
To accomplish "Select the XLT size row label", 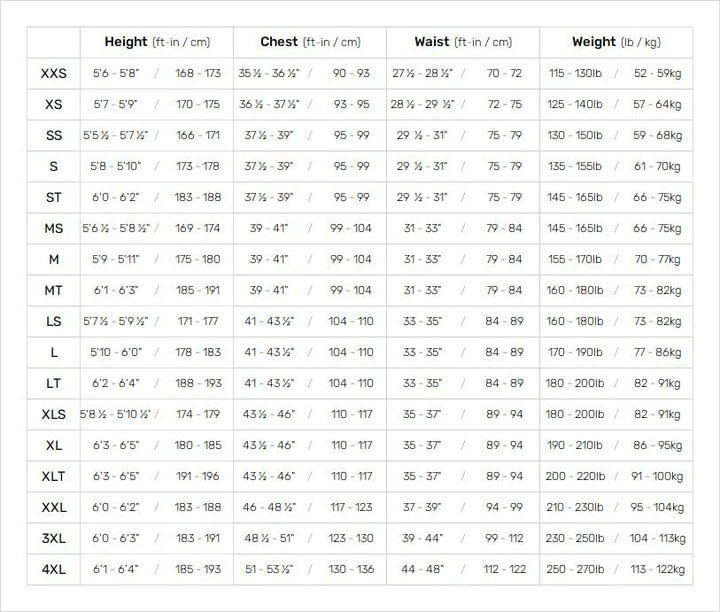I will point(54,476).
